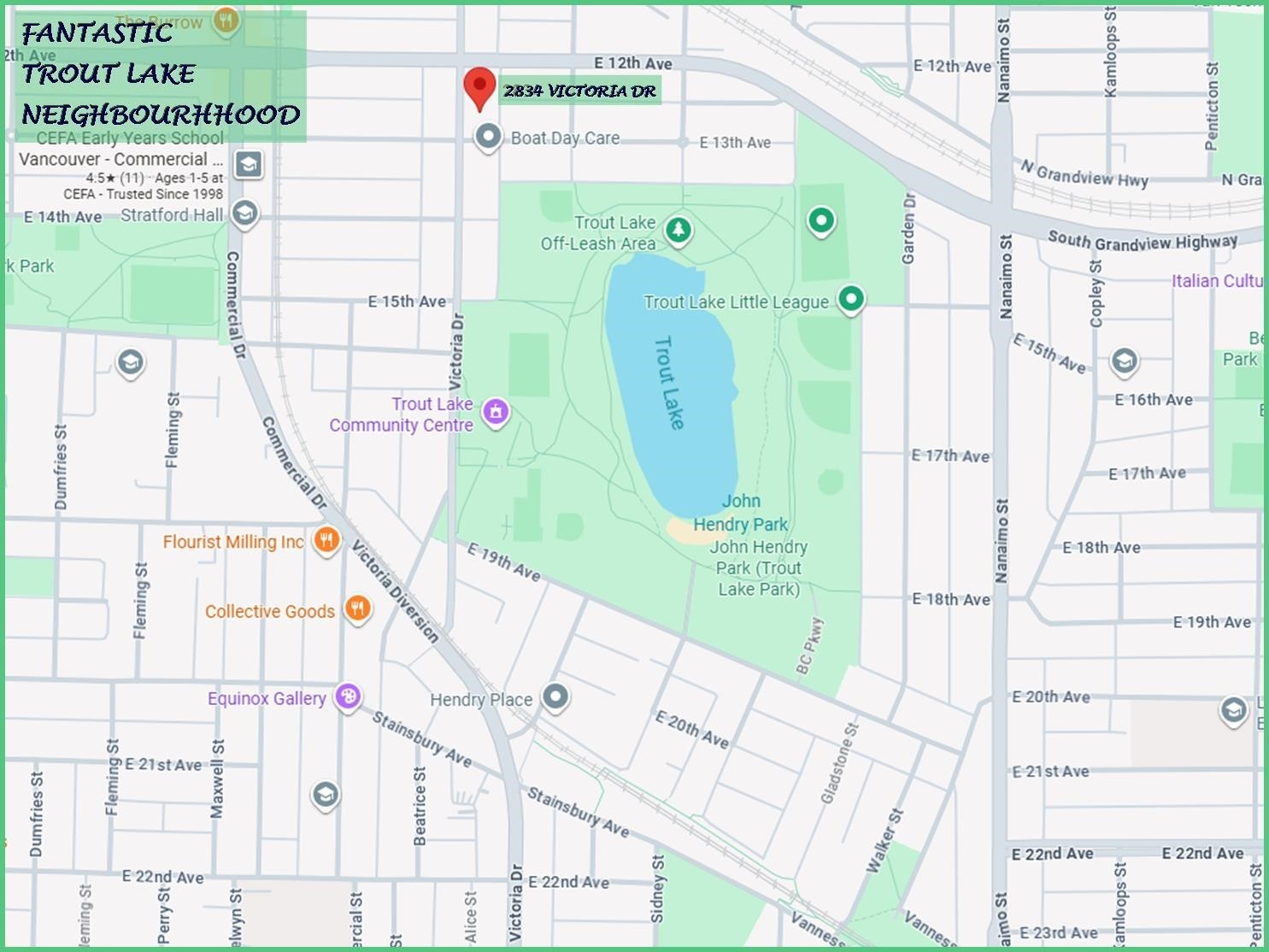This screenshot has height=952, width=1269.
Task: Click the school marker above E 16th Ave
Action: click(1124, 362)
